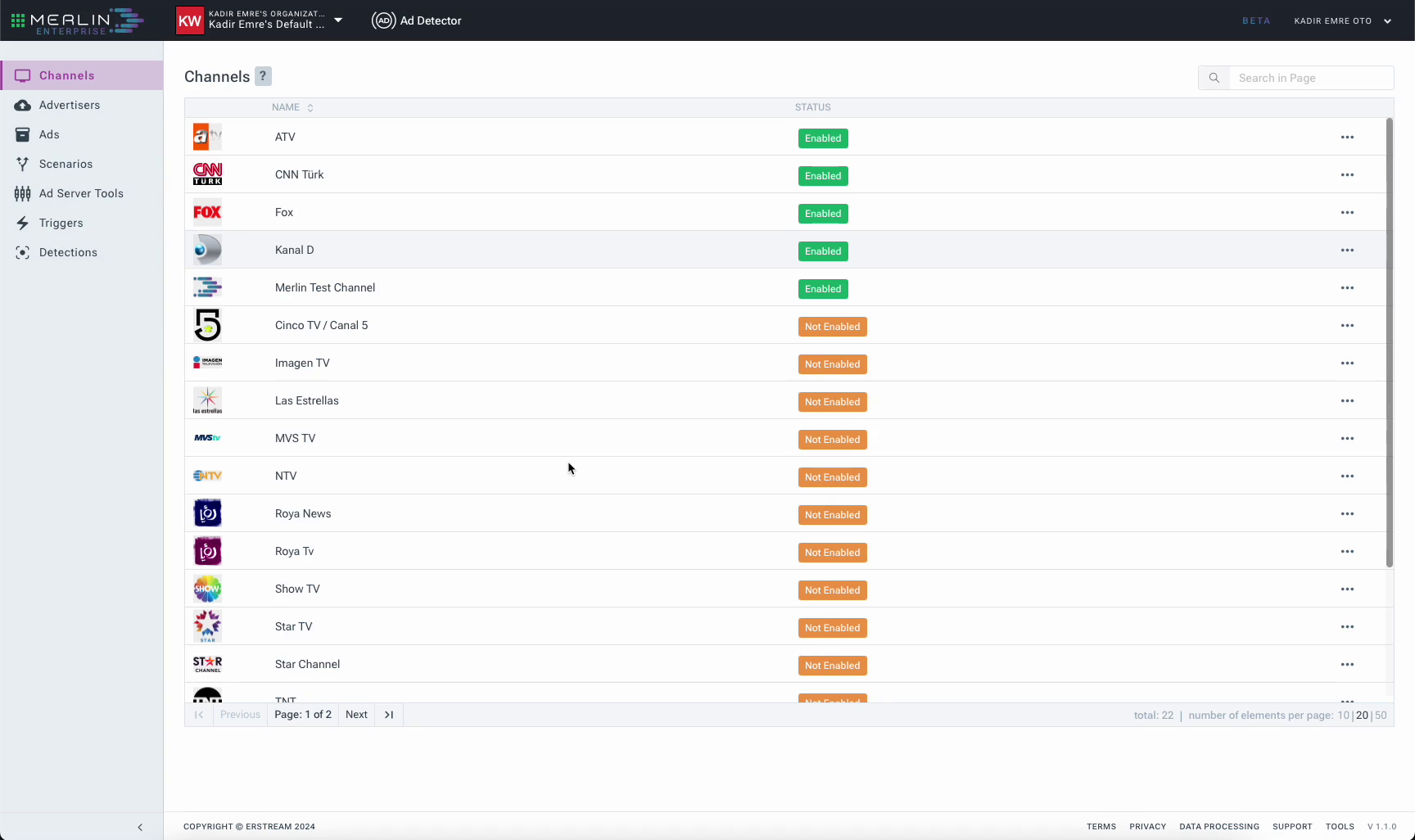Show 20 elements per page

[1362, 716]
